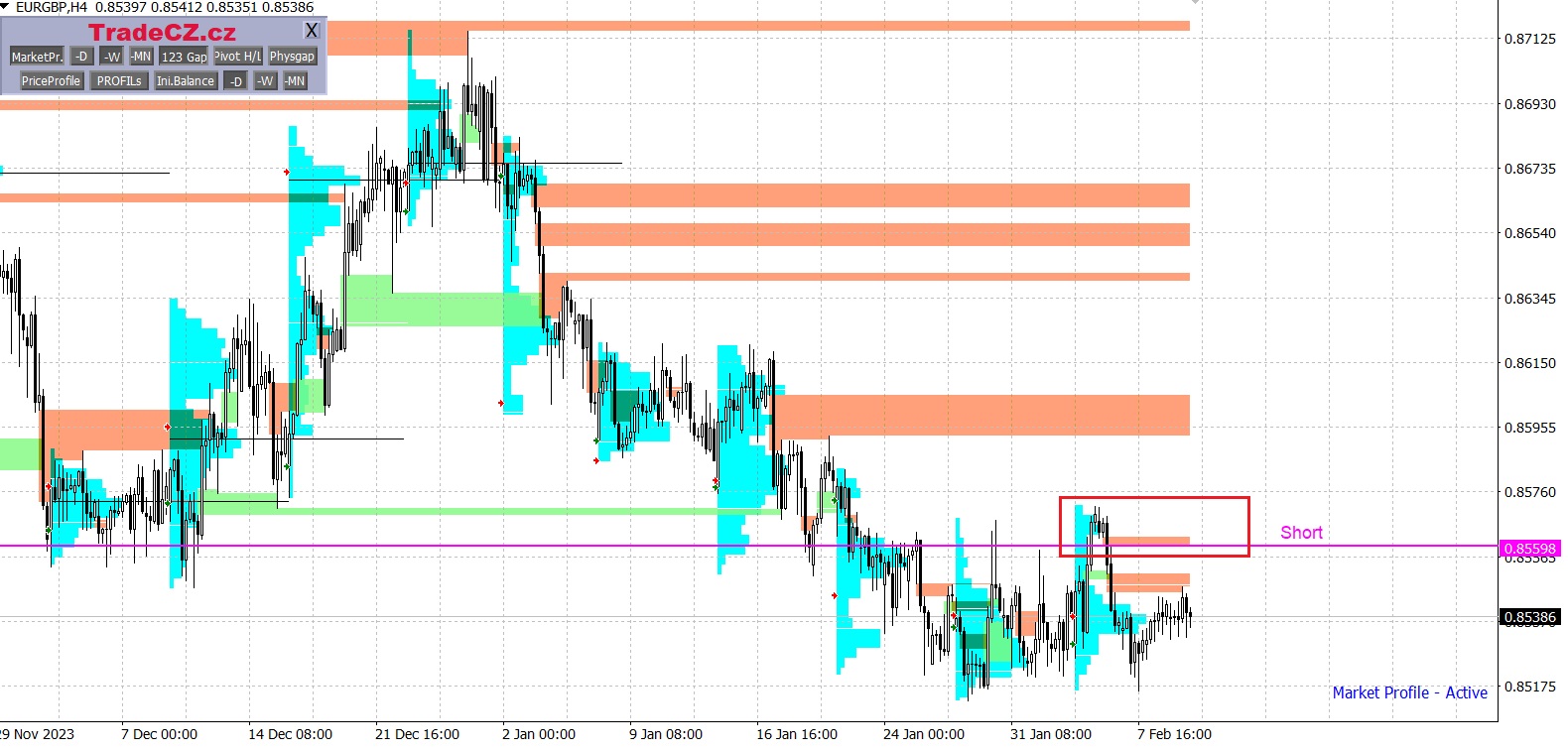The image size is (1568, 752).
Task: Toggle -MN beside Ini.Balance
Action: [x=295, y=81]
